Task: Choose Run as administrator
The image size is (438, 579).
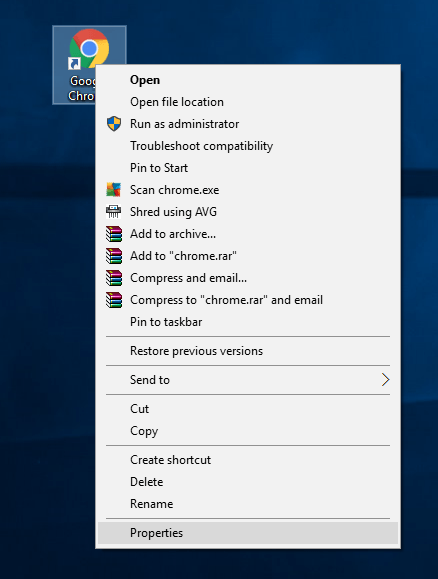Action: tap(248, 124)
